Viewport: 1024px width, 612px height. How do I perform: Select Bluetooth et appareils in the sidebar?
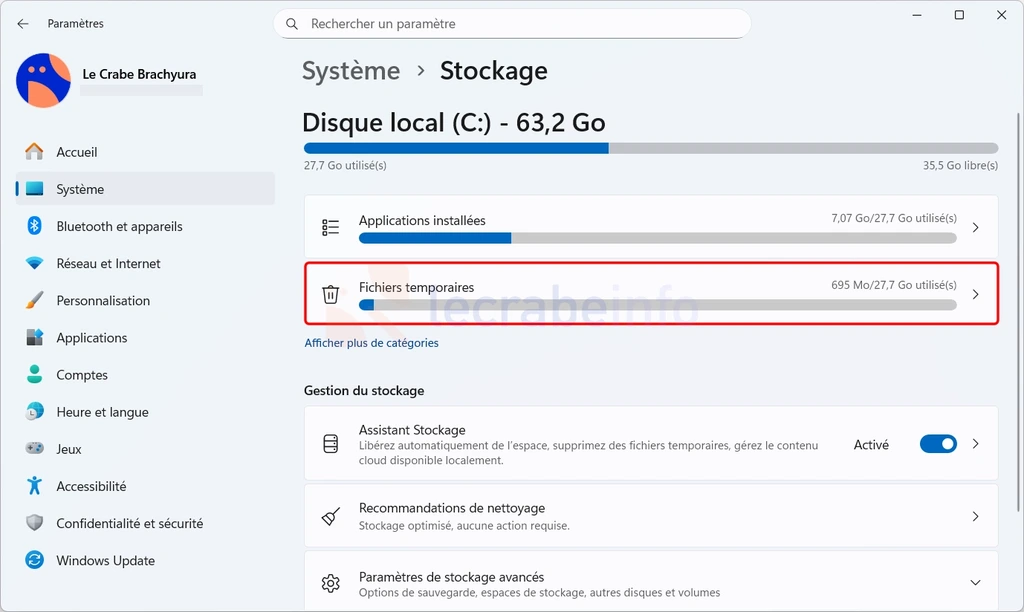coord(145,226)
